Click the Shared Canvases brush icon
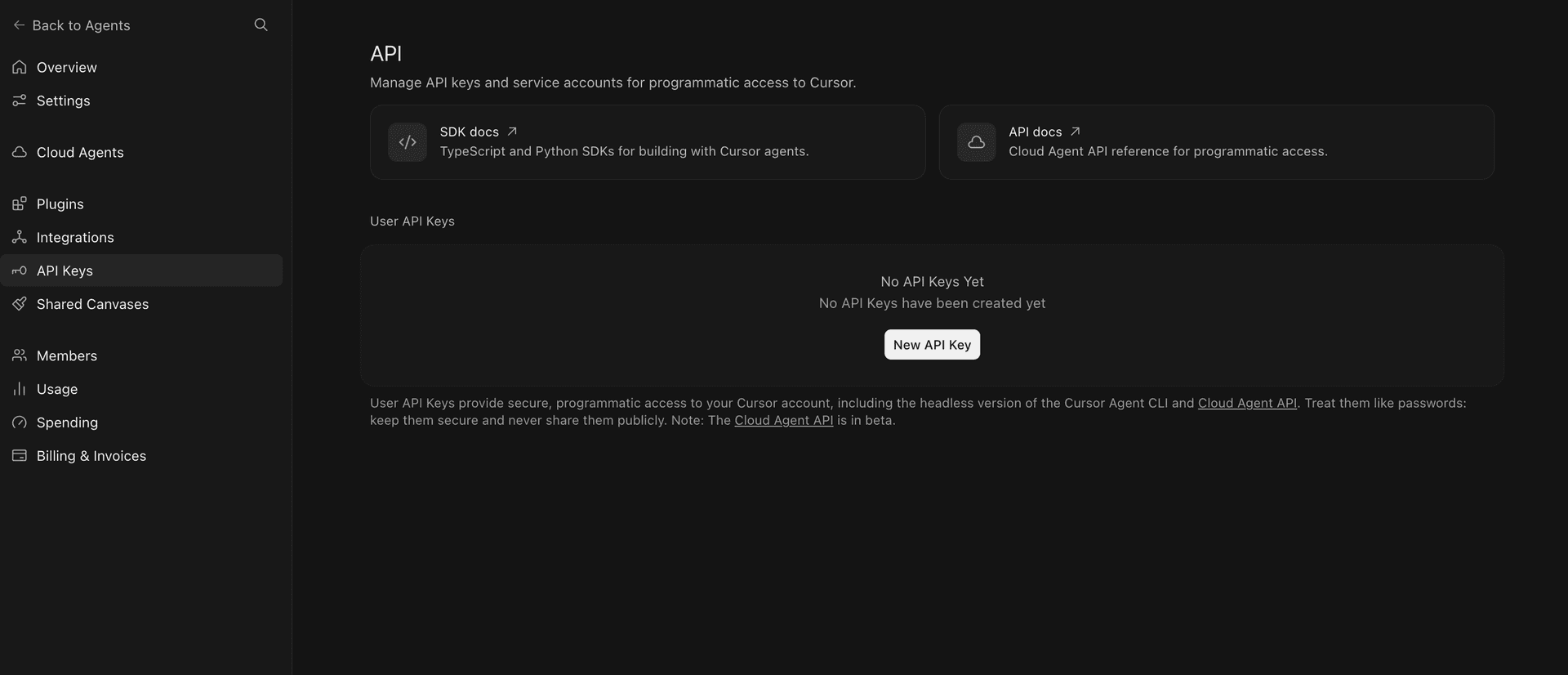This screenshot has width=1568, height=675. (20, 304)
